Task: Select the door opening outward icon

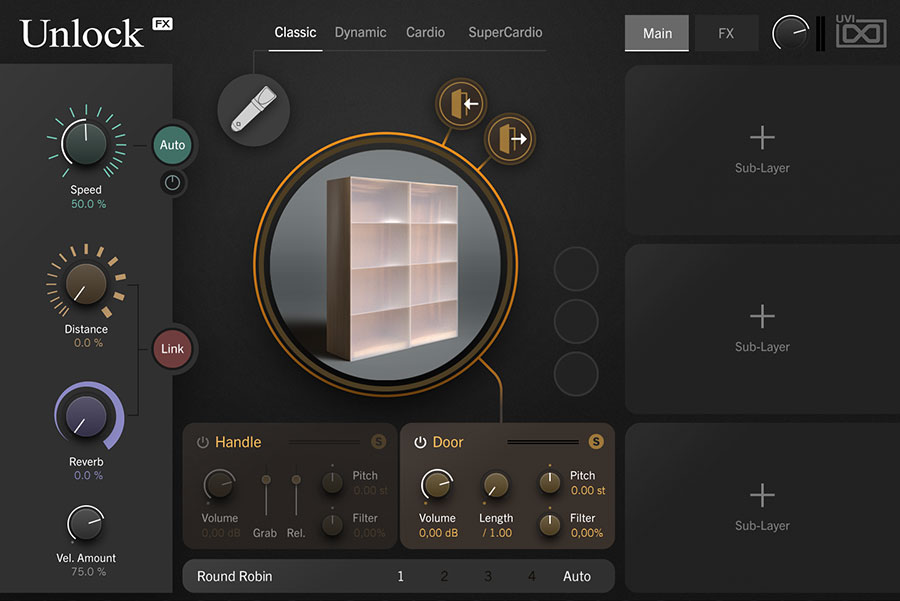Action: pos(510,139)
